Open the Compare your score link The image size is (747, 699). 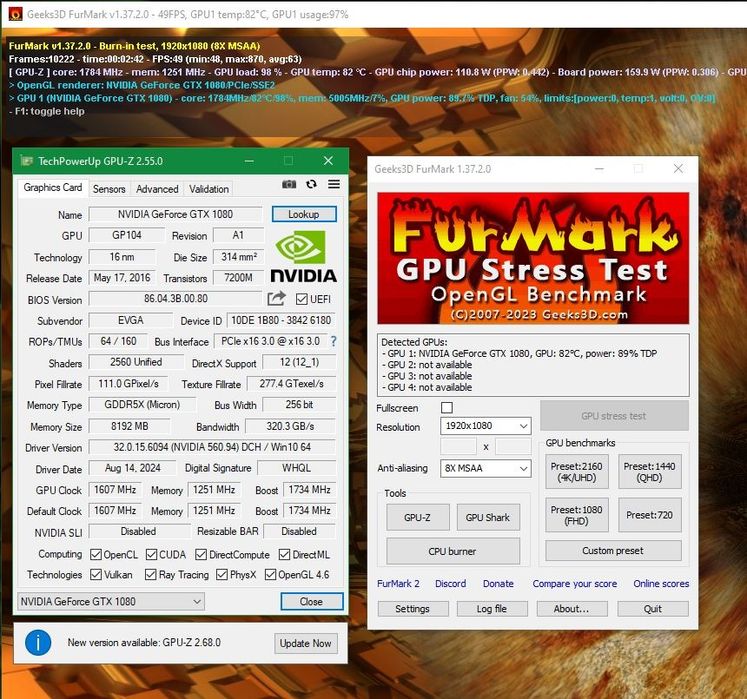pos(575,583)
